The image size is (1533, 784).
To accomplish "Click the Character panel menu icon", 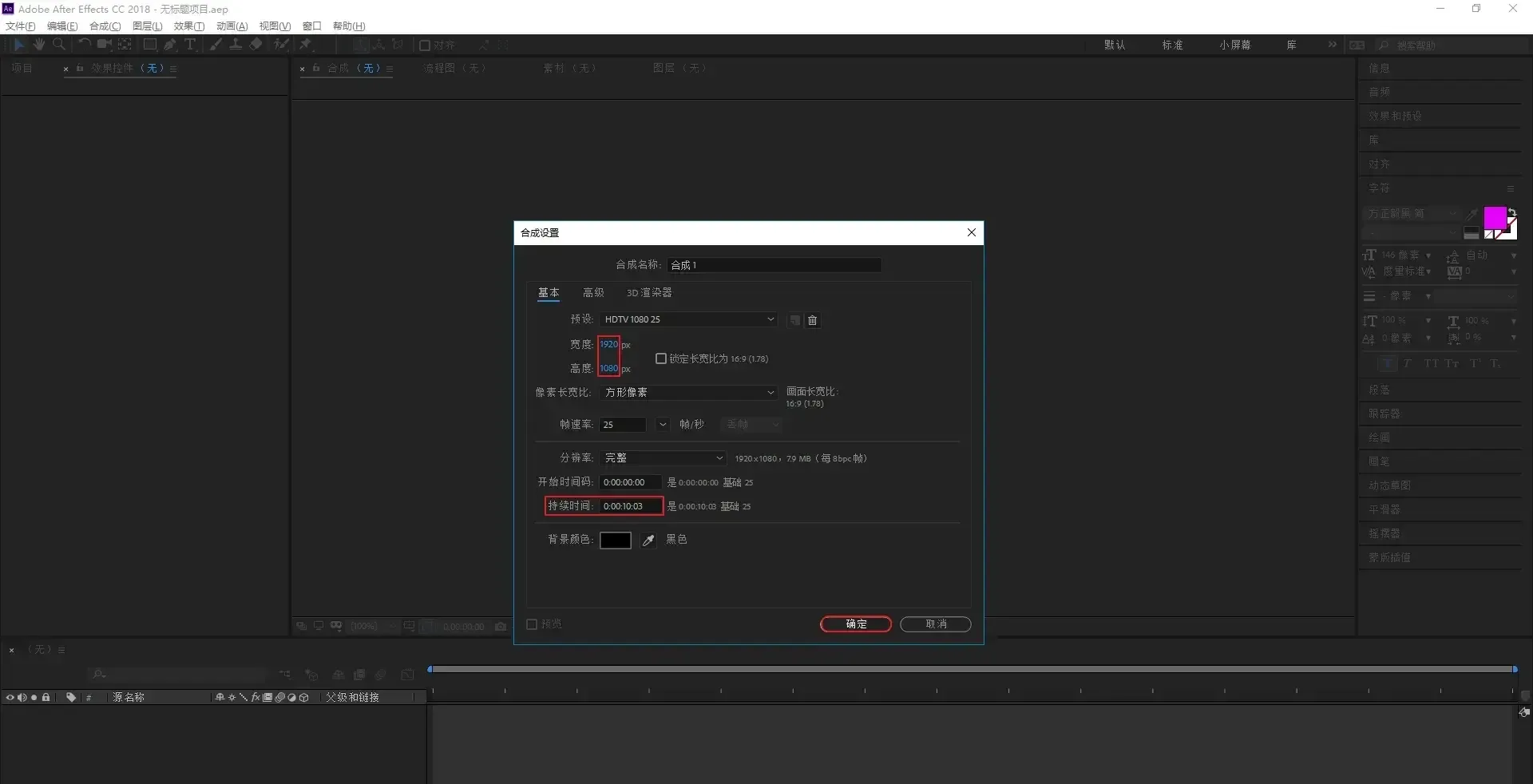I will click(1510, 188).
